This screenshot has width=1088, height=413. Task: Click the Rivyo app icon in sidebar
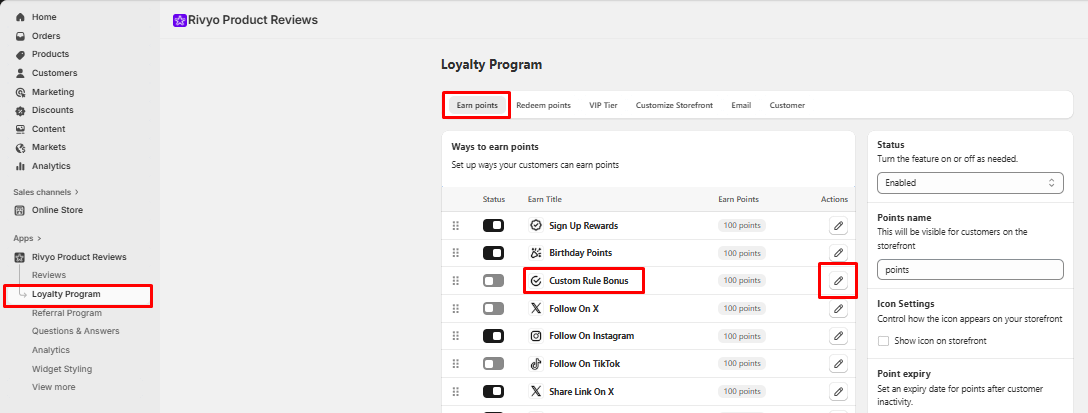click(x=20, y=257)
